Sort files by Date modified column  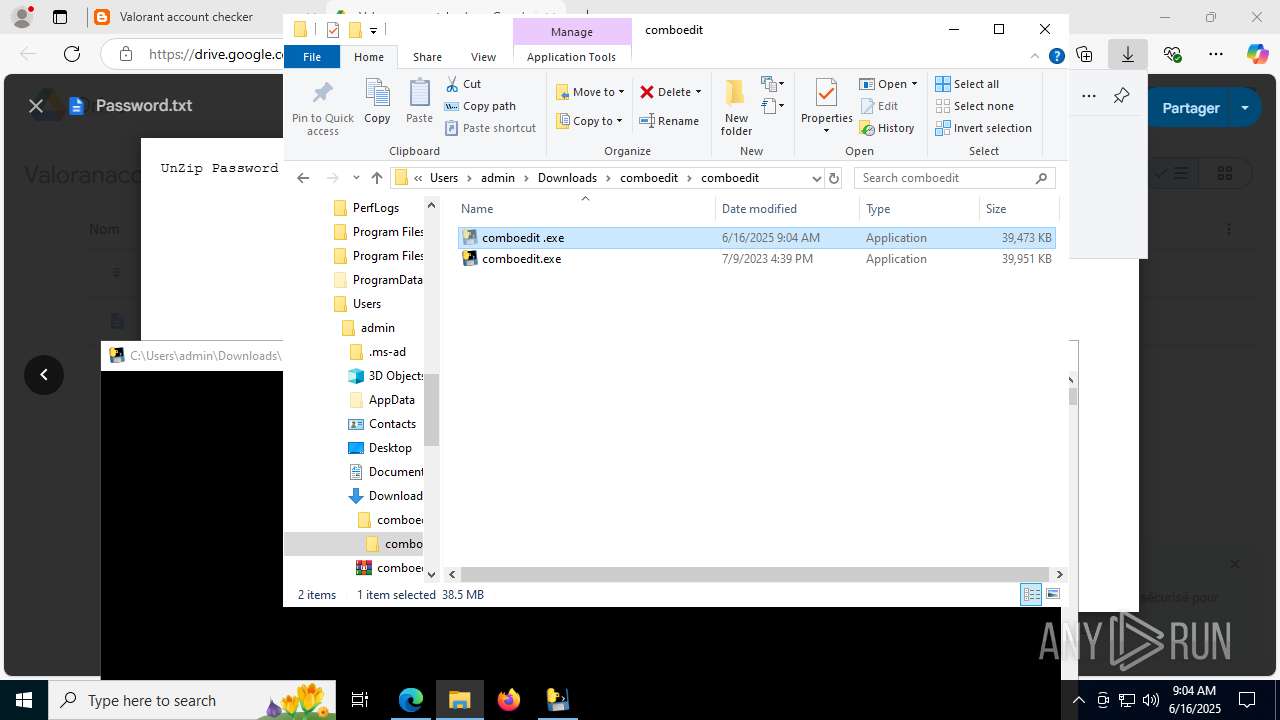point(788,209)
